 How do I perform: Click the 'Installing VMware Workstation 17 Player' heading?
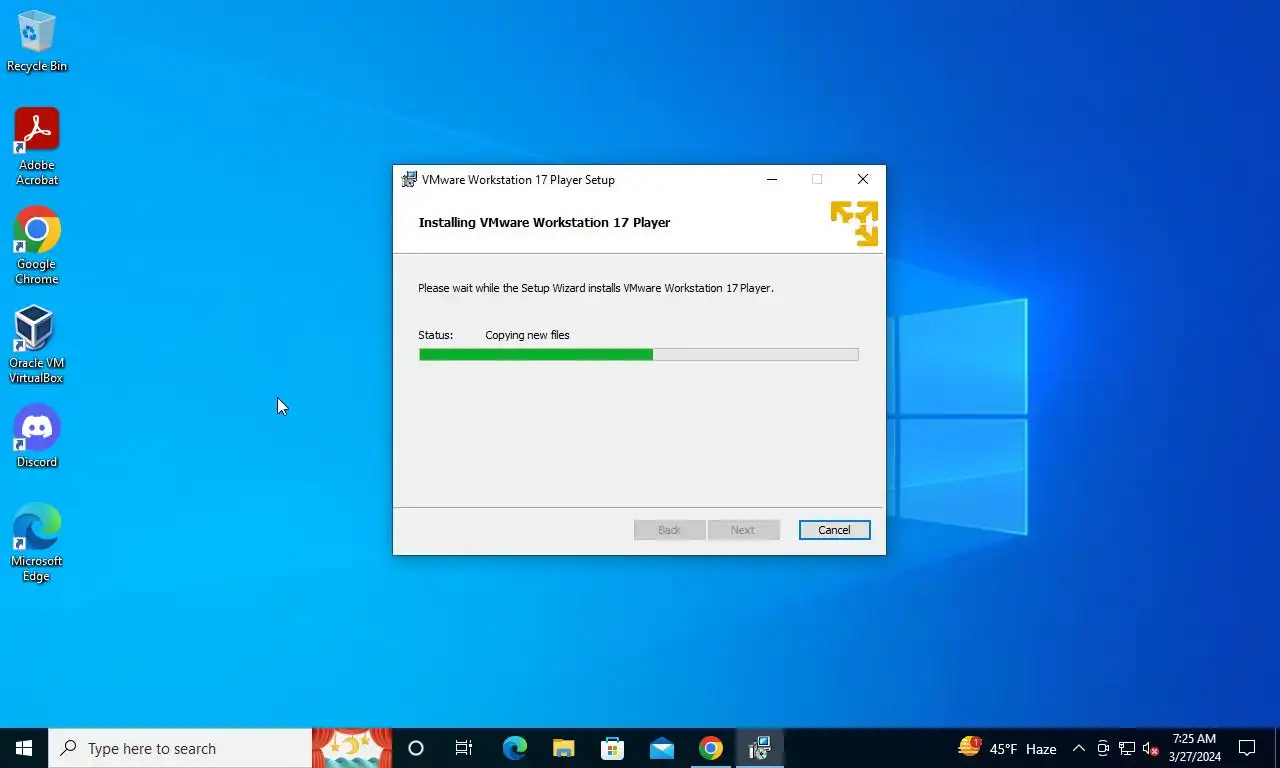coord(544,222)
